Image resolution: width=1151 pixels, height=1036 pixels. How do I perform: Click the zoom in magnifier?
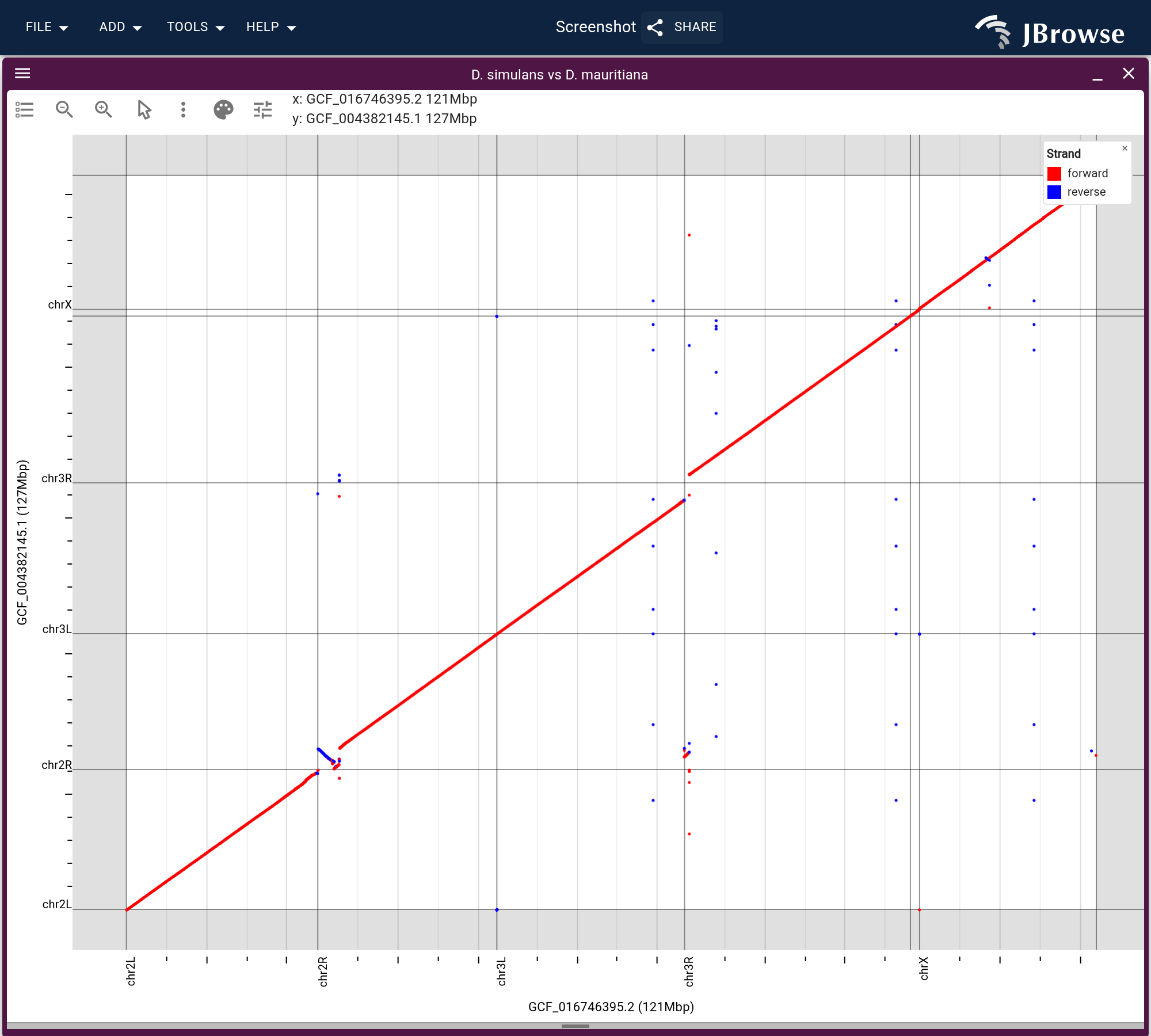104,109
